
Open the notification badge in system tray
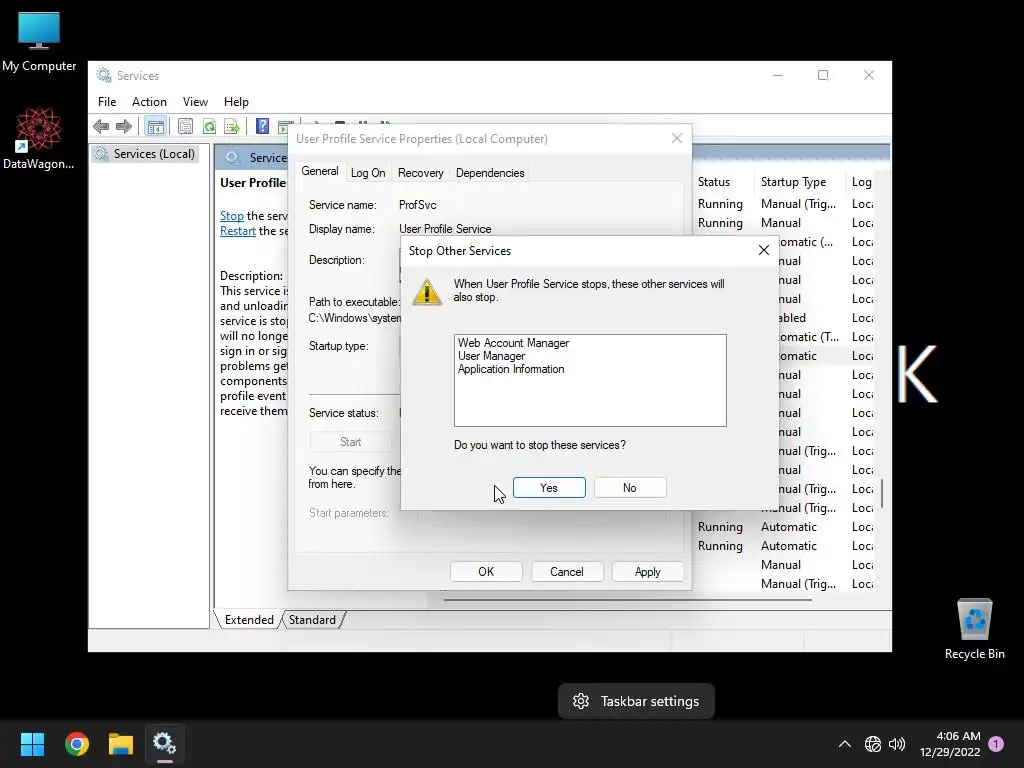[x=996, y=743]
